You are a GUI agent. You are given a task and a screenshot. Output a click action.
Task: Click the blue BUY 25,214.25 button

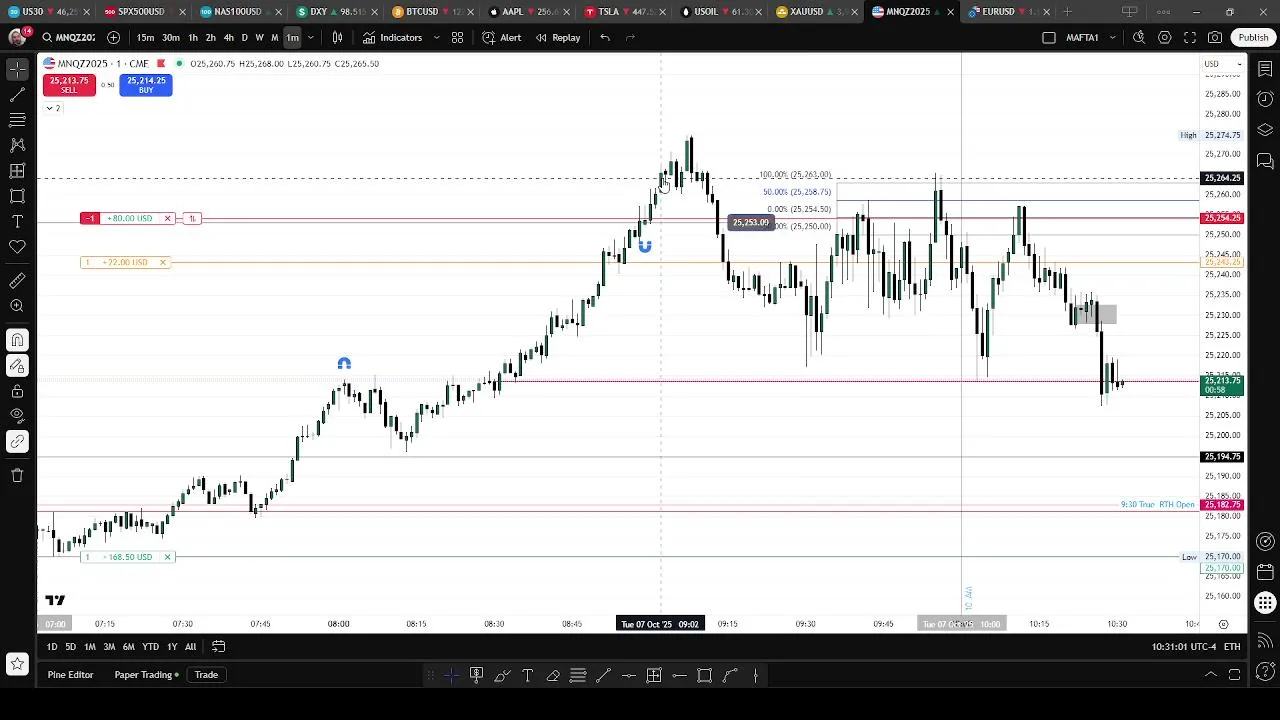pos(146,85)
